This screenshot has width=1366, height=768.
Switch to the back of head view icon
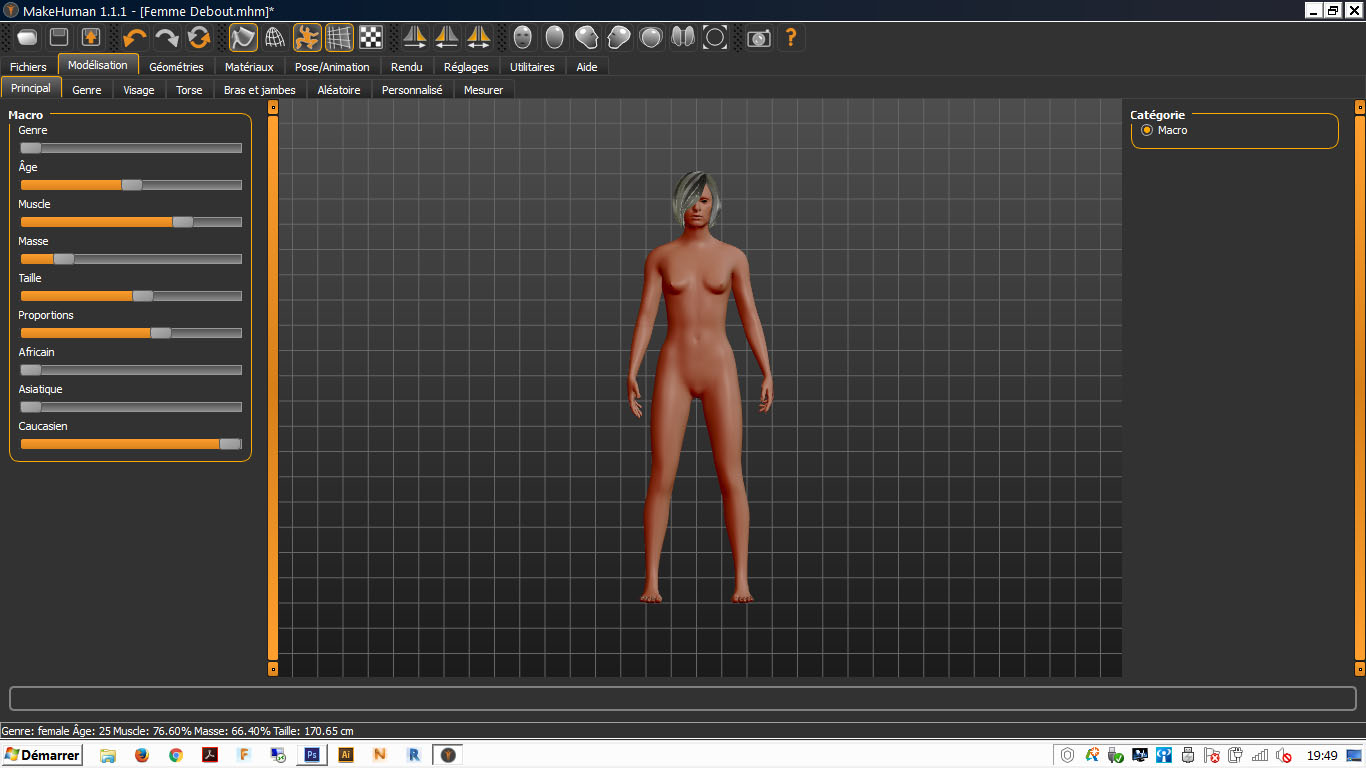(555, 38)
